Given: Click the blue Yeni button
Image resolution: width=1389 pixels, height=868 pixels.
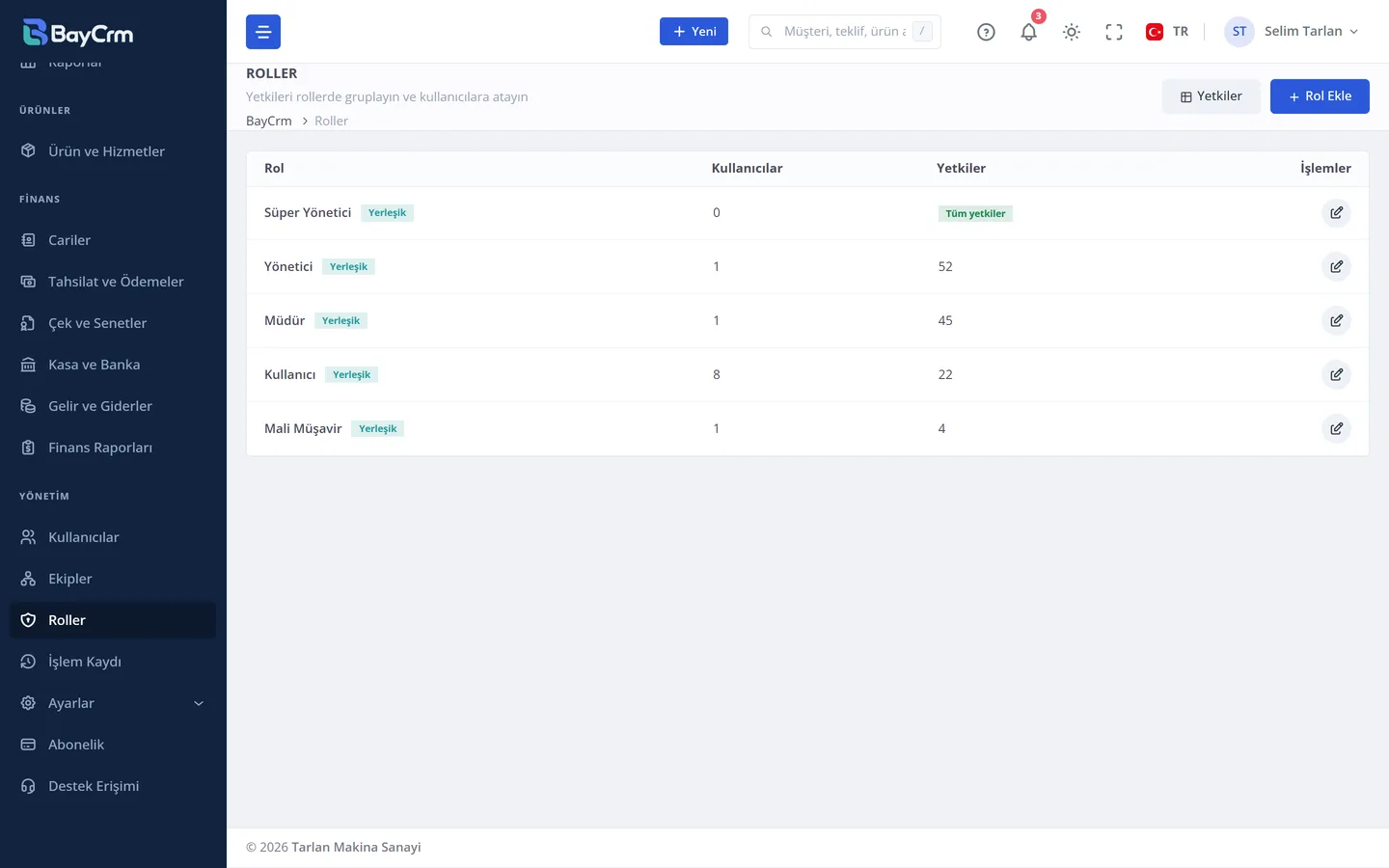Looking at the screenshot, I should (x=694, y=32).
